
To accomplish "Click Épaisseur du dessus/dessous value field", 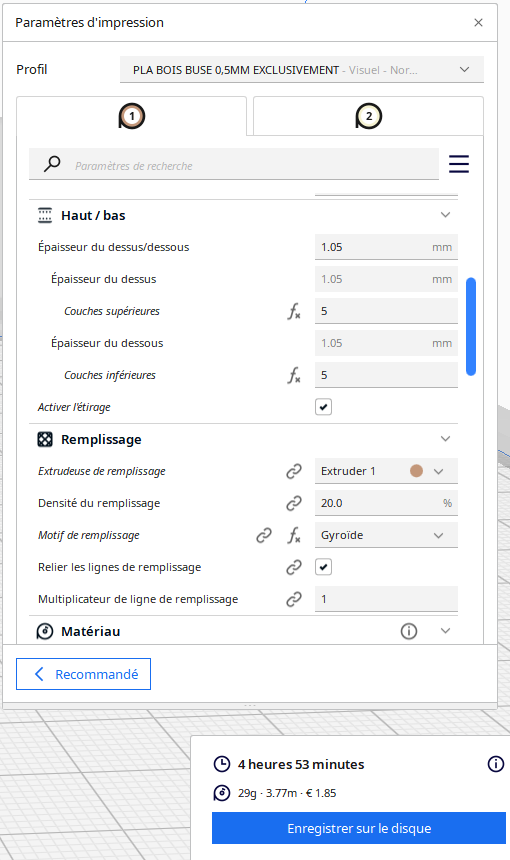I will click(x=386, y=247).
